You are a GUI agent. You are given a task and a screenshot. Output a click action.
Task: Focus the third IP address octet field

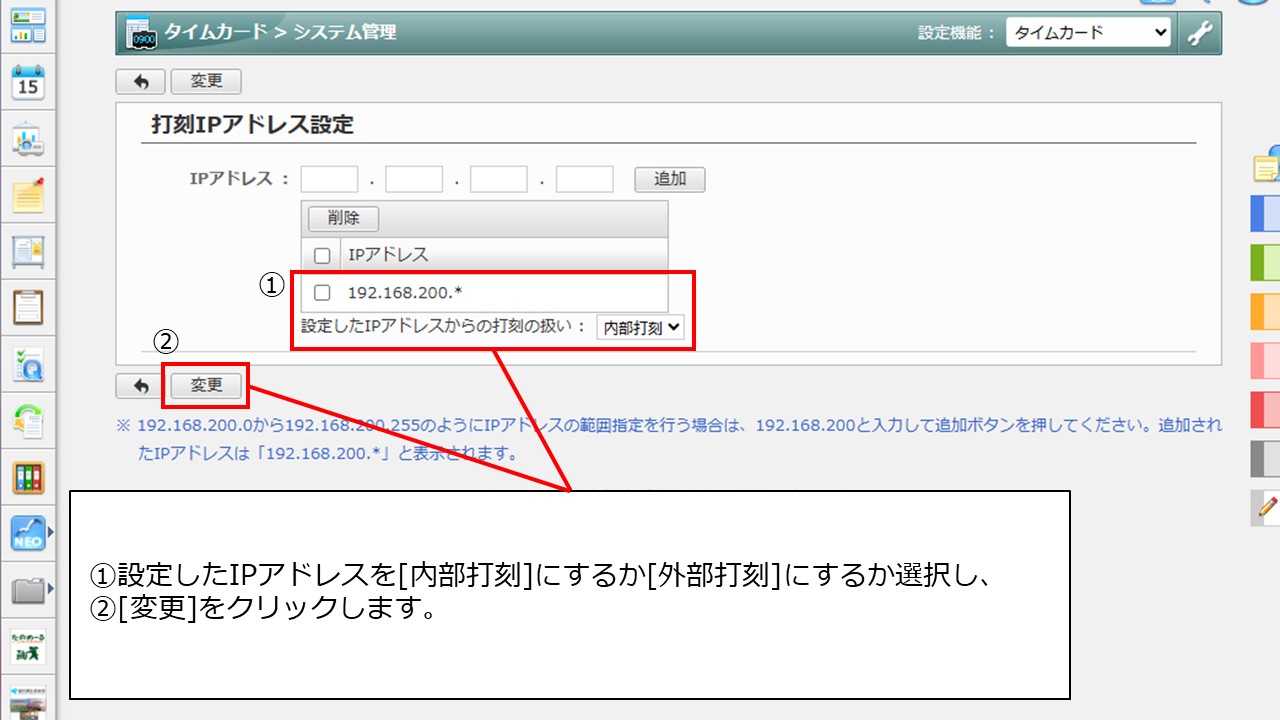[499, 180]
